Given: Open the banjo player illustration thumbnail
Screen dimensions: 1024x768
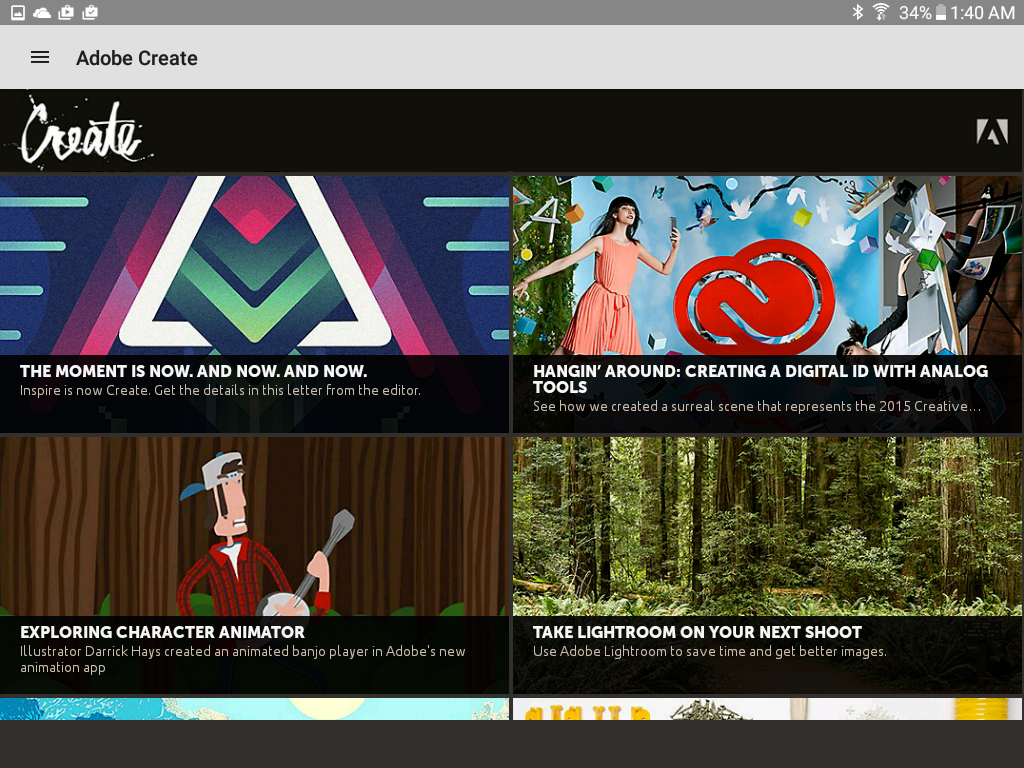Looking at the screenshot, I should [x=254, y=526].
